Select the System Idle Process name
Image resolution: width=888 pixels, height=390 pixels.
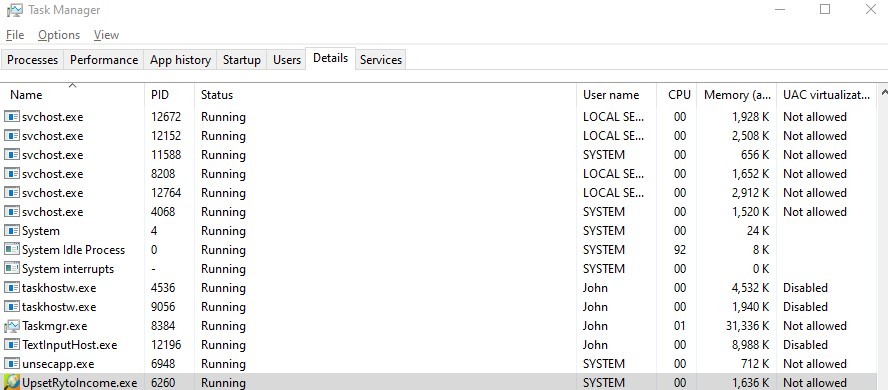74,250
